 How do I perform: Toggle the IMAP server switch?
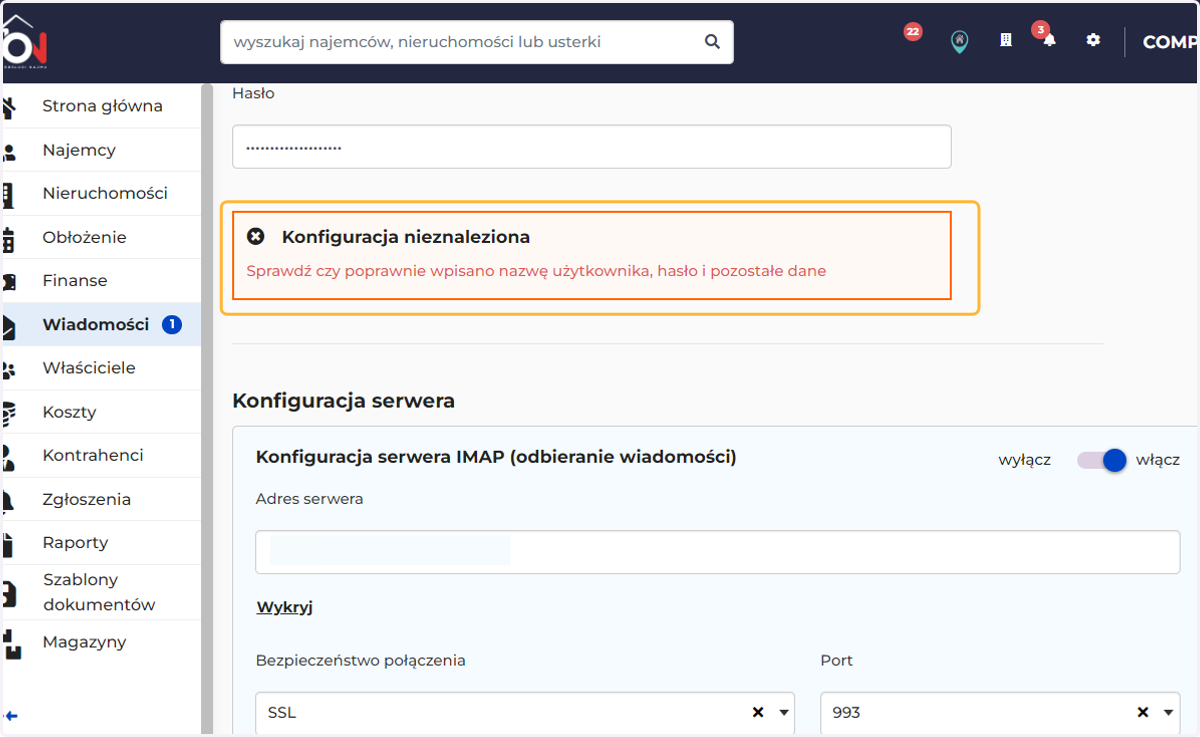pos(1102,460)
